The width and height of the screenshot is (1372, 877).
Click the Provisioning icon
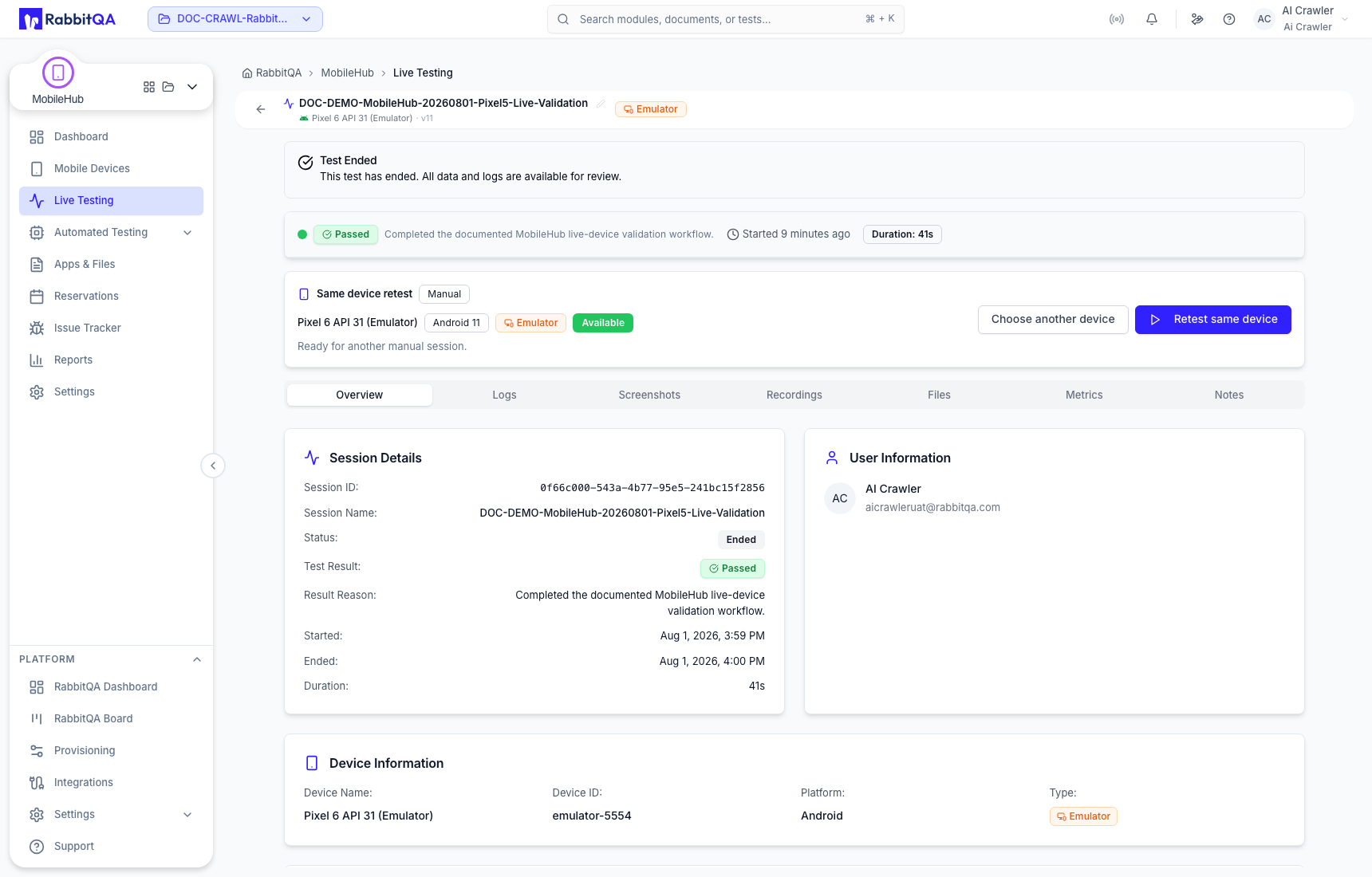37,751
